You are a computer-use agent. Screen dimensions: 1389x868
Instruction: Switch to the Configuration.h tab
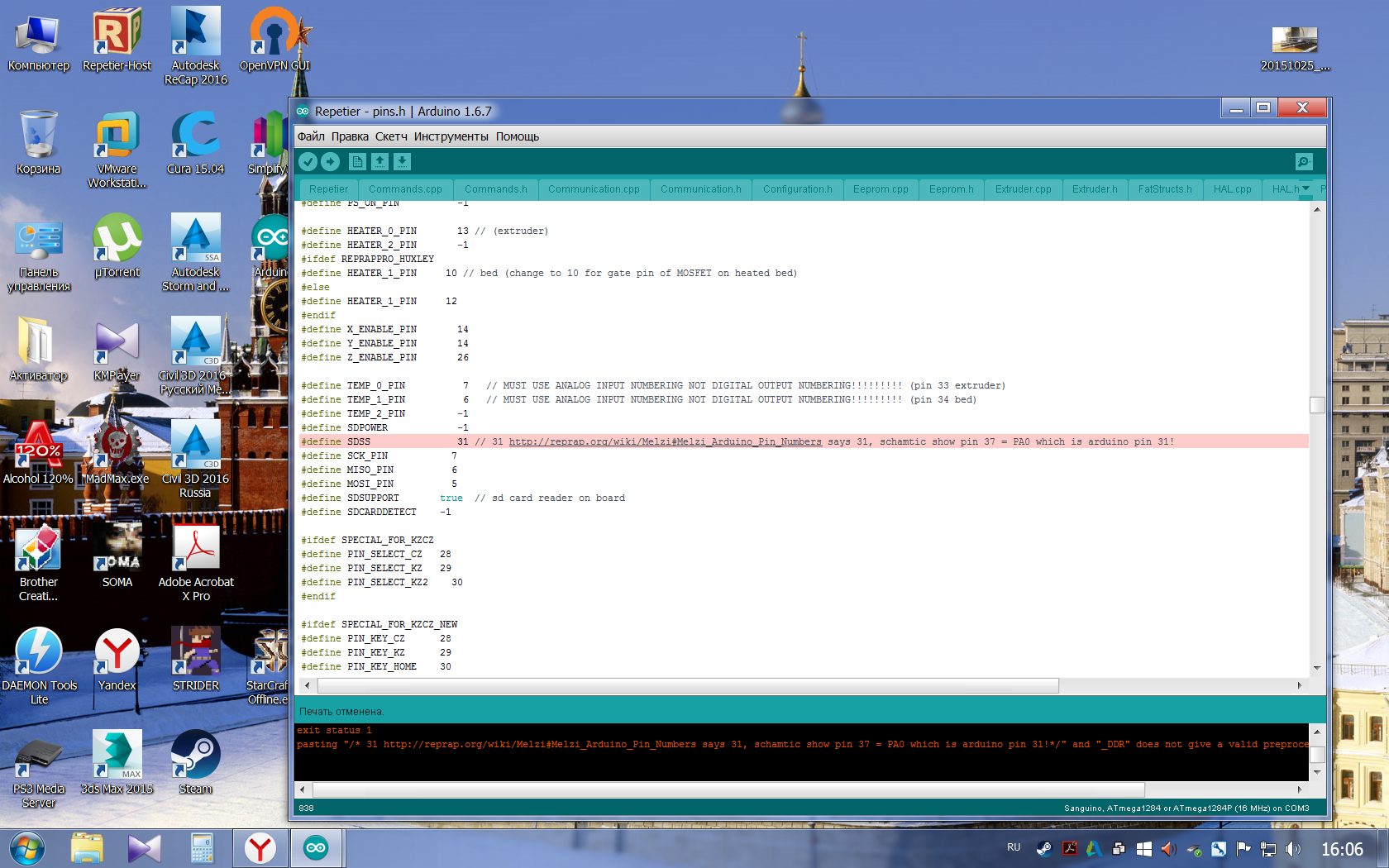coord(797,189)
